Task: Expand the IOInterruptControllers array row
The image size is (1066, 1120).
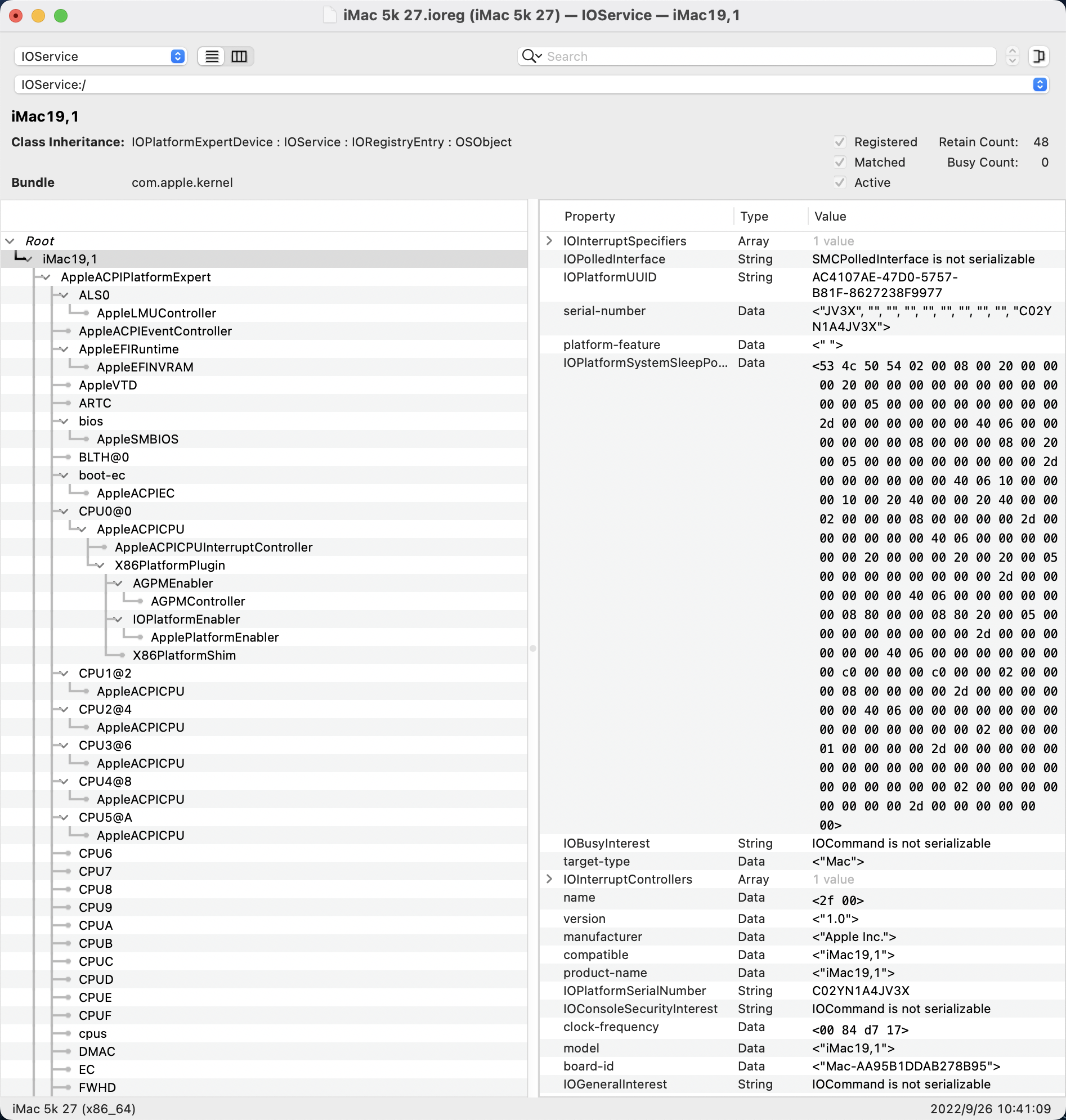Action: (x=549, y=879)
